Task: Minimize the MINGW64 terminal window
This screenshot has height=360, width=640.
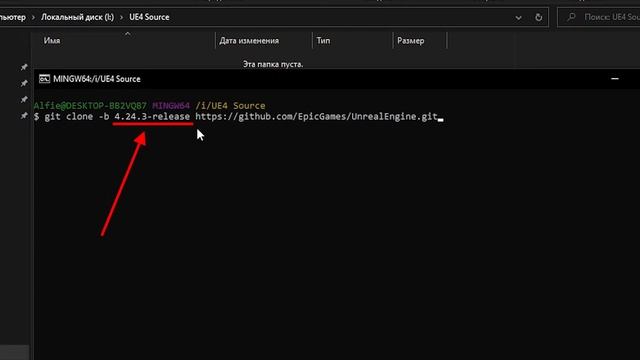Action: pyautogui.click(x=615, y=78)
